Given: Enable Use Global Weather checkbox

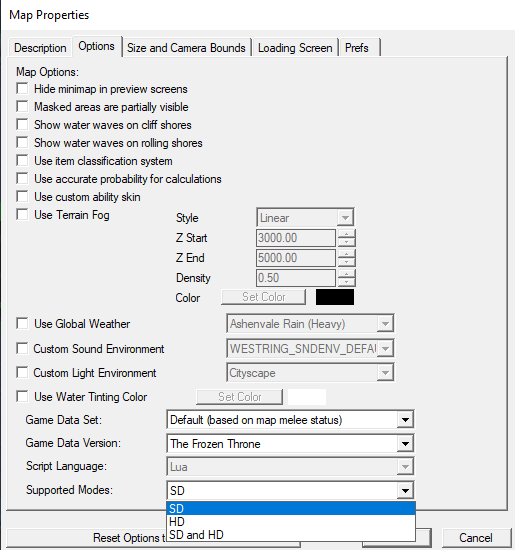Looking at the screenshot, I should [x=22, y=323].
